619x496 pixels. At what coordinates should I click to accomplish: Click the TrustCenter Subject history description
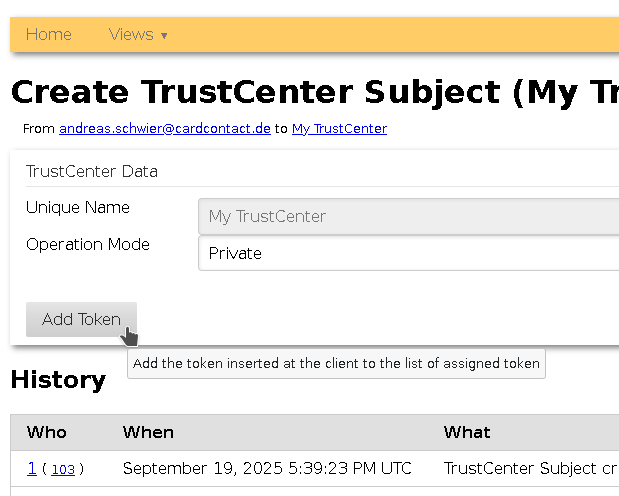[530, 468]
